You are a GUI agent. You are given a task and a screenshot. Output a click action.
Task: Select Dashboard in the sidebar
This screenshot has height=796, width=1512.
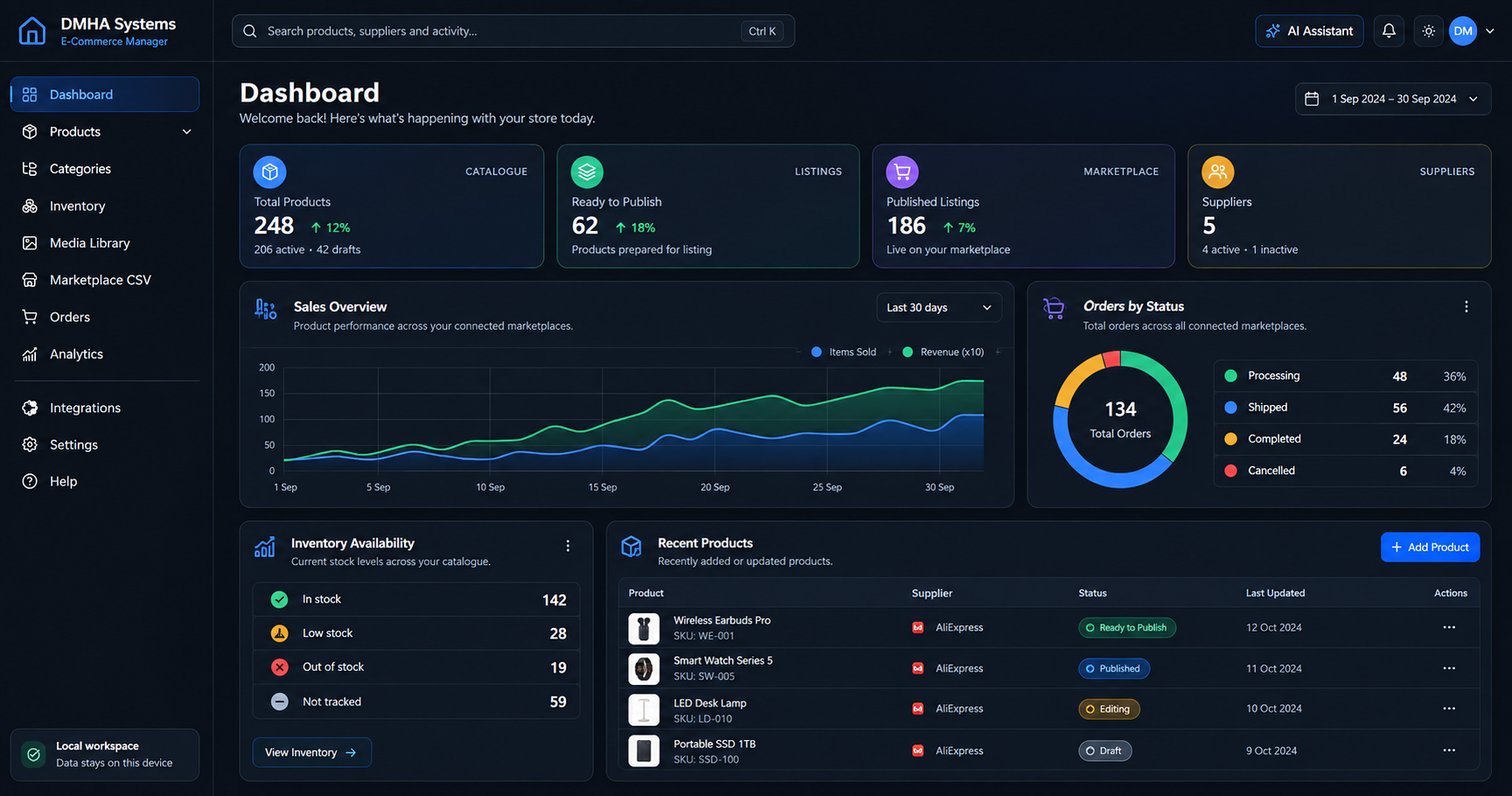pos(105,94)
